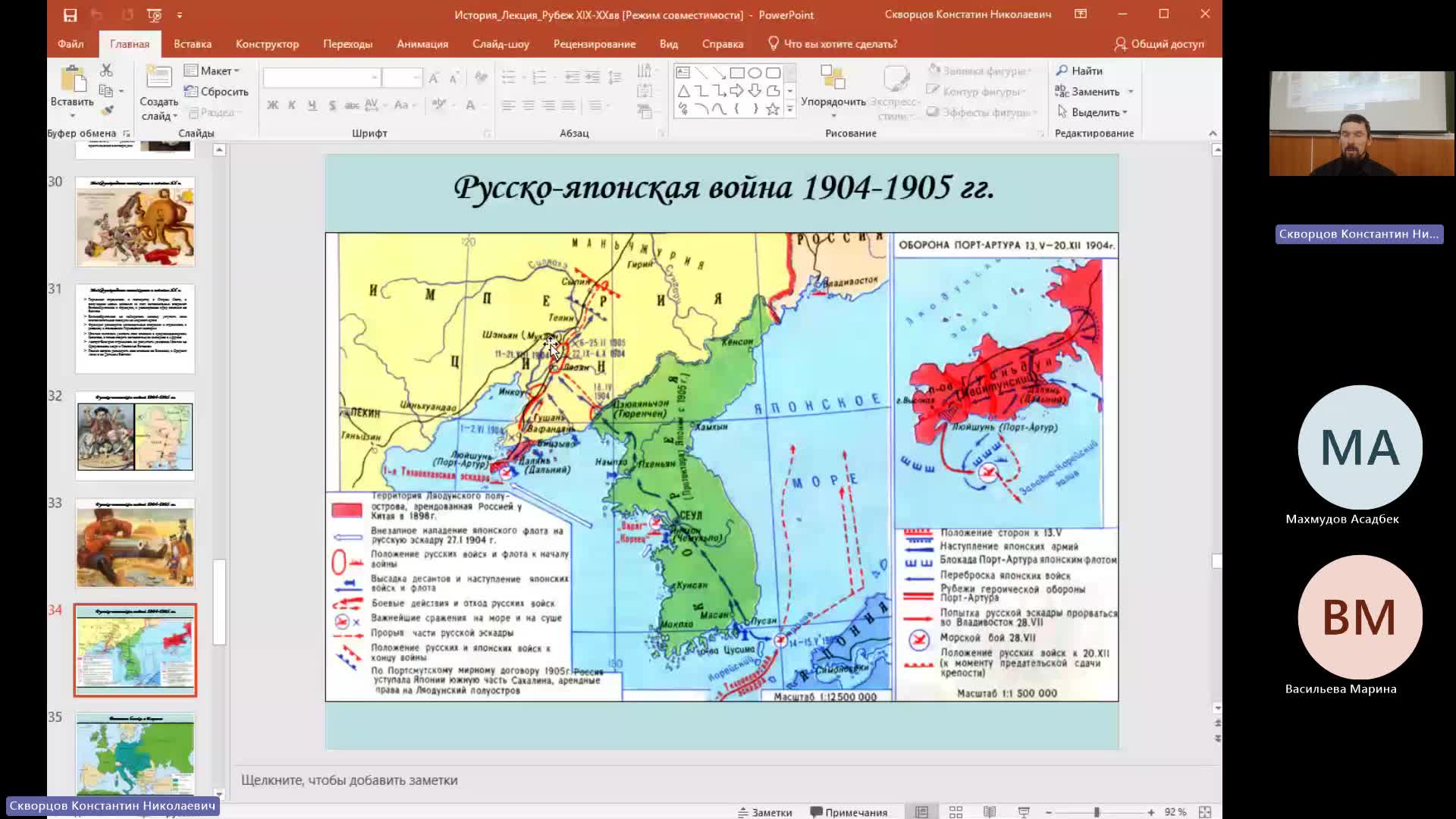Switch to the Вставка tab

(x=193, y=44)
